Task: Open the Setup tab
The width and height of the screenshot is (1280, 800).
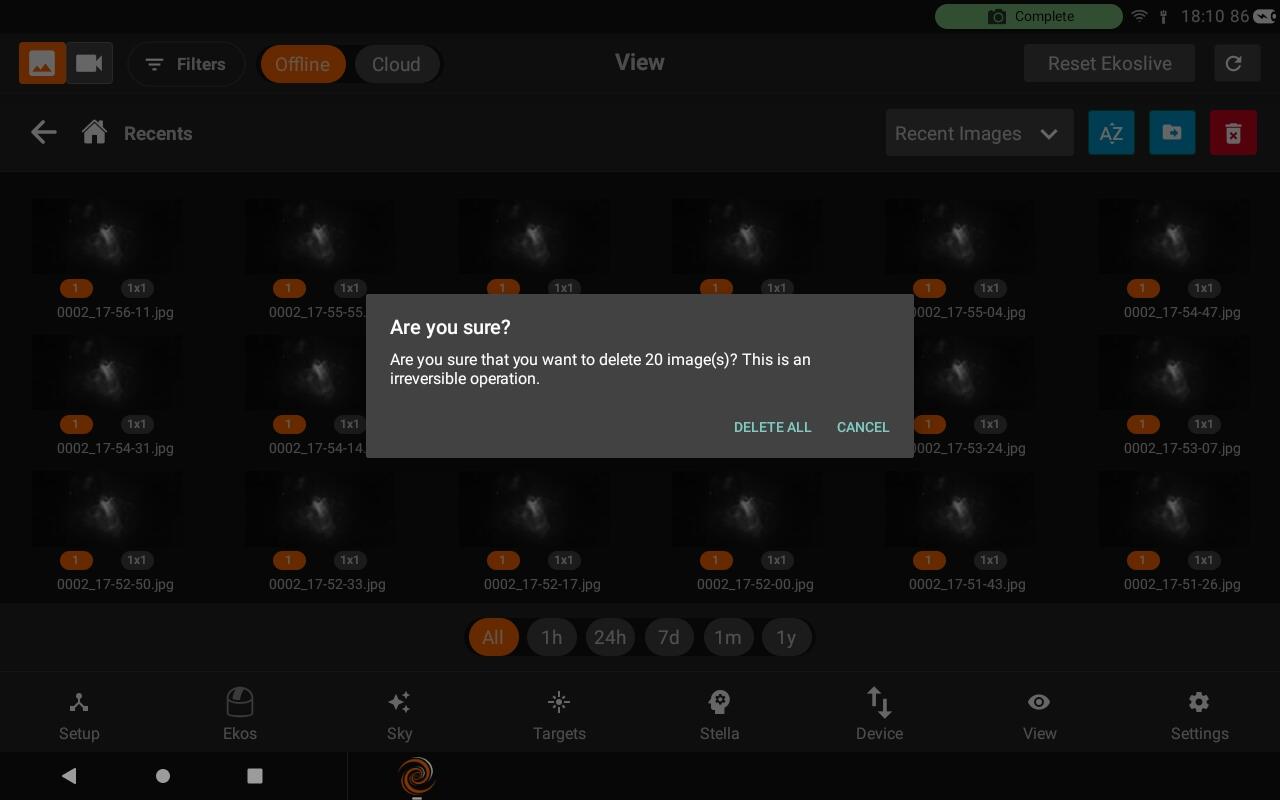Action: point(79,716)
